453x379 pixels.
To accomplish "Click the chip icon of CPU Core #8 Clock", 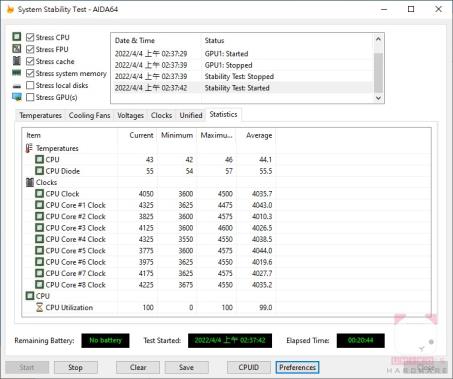I will click(39, 284).
